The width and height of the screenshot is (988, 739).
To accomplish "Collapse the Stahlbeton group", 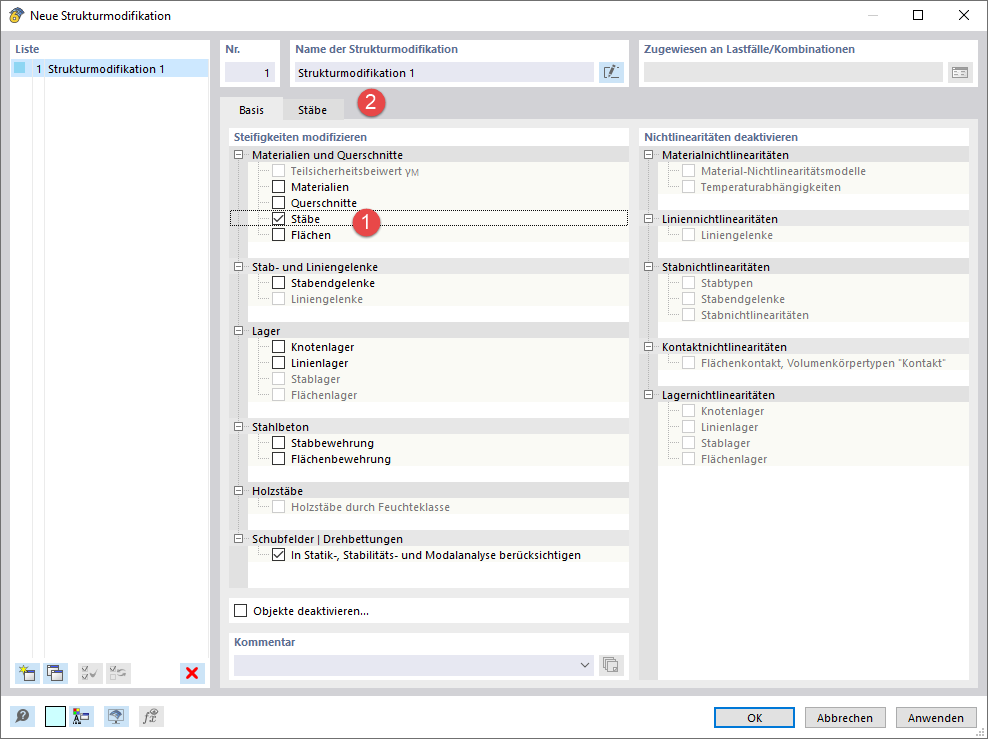I will [239, 427].
